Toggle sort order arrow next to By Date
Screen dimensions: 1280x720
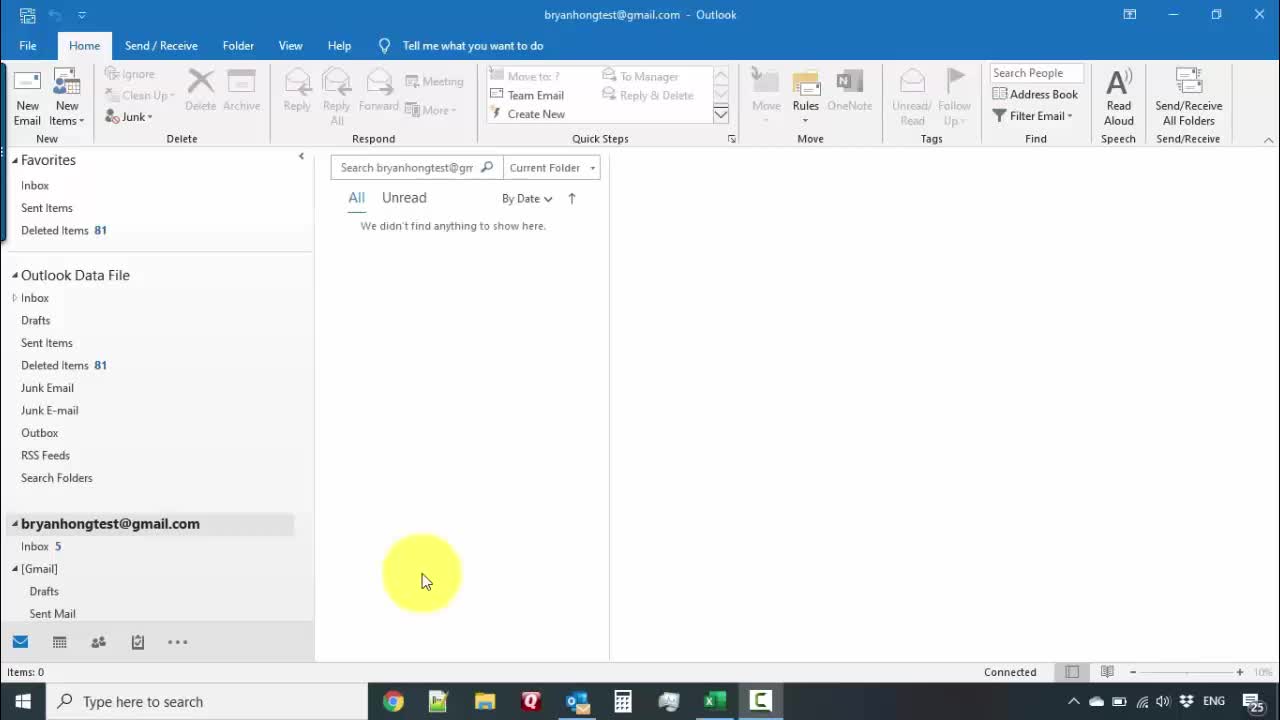tap(572, 198)
